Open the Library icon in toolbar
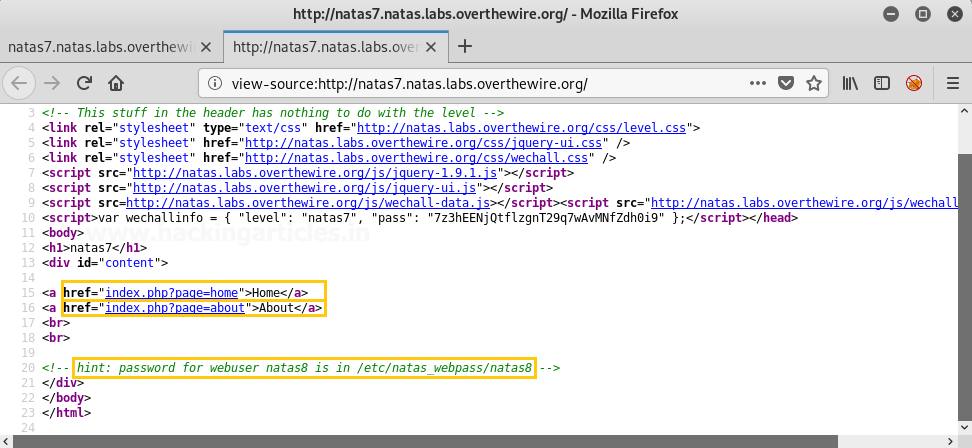Screen dimensions: 972x448 [x=850, y=83]
